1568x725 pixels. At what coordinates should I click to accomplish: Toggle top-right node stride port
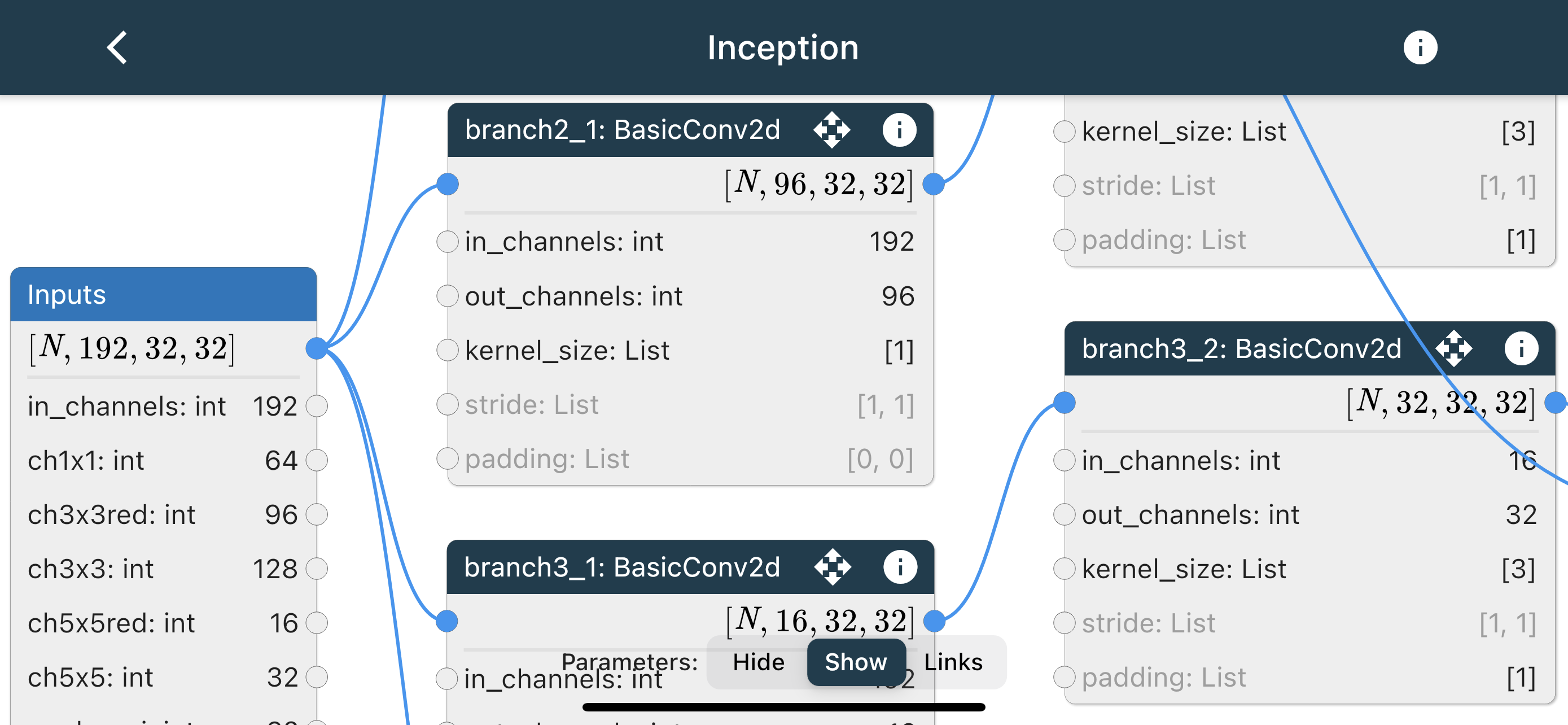click(x=1064, y=185)
